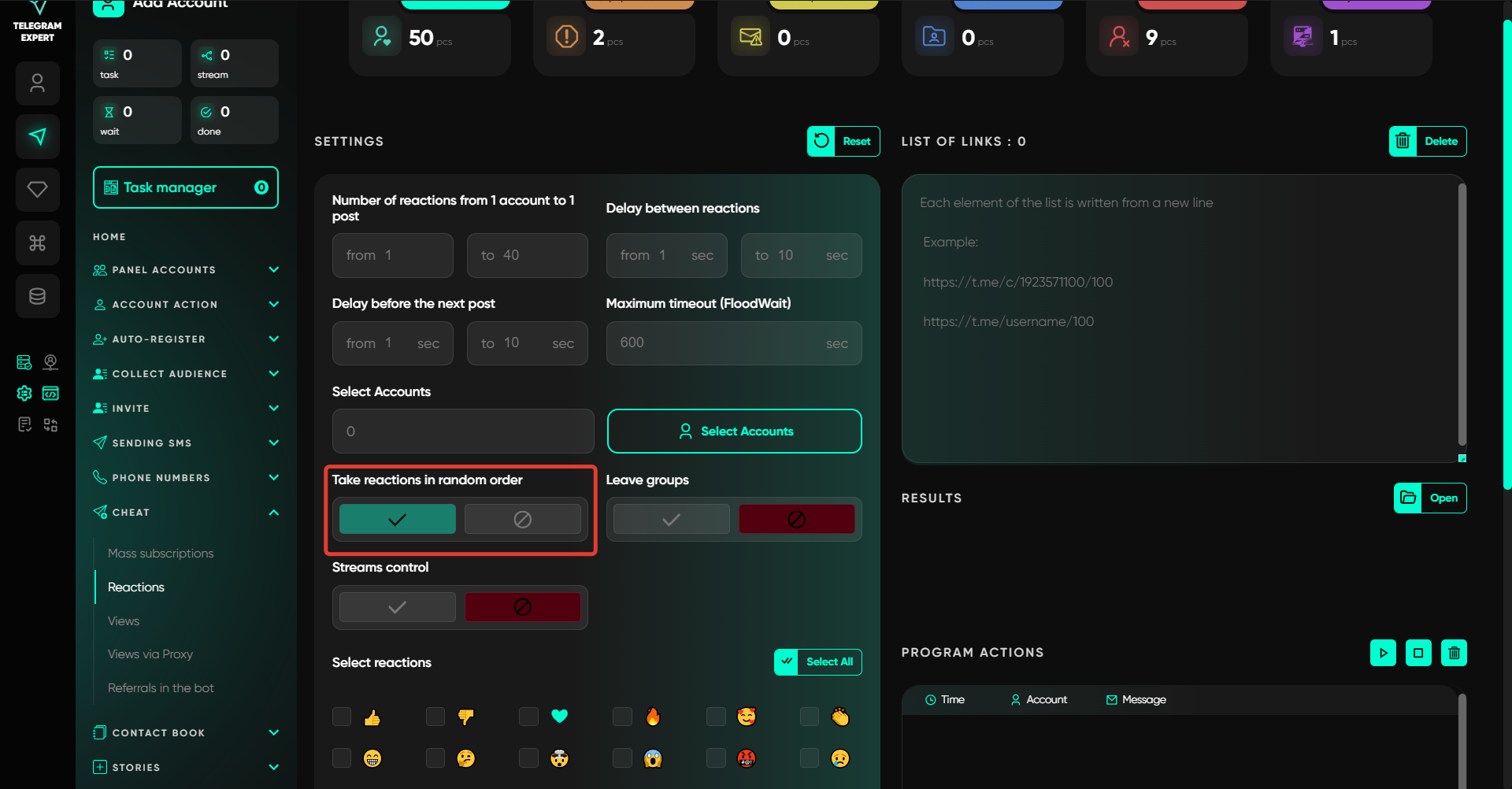The image size is (1512, 789).
Task: Check the thumbs up reaction checkbox
Action: [342, 717]
